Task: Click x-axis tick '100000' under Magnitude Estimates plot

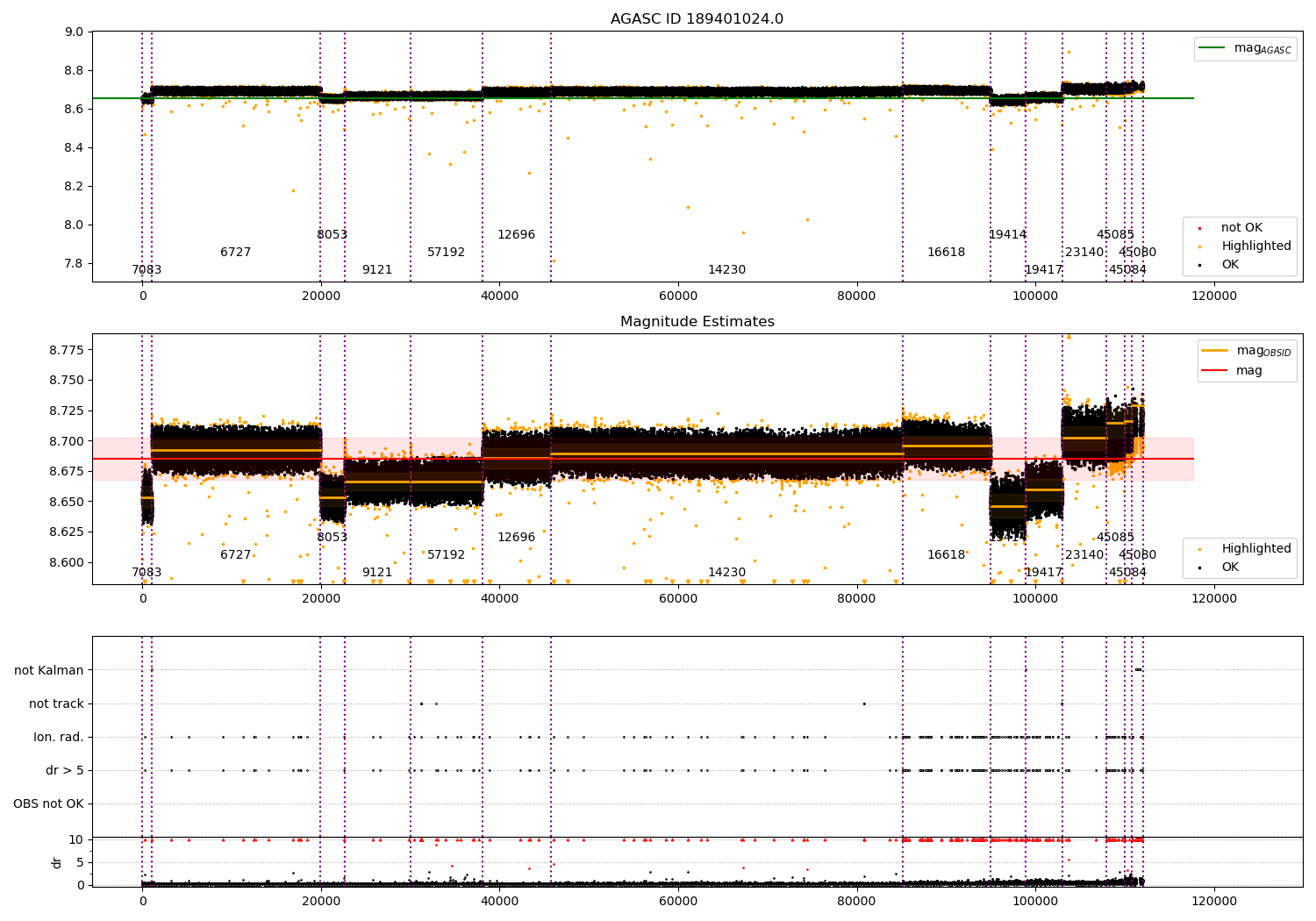Action: click(x=1035, y=599)
